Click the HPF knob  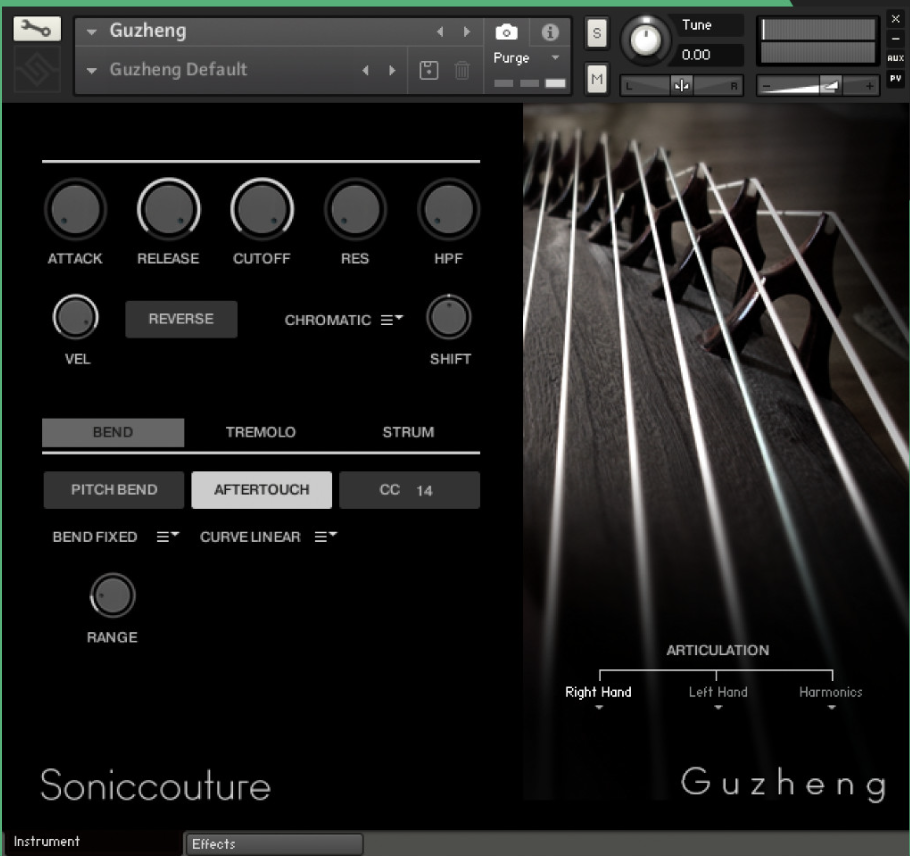coord(449,210)
